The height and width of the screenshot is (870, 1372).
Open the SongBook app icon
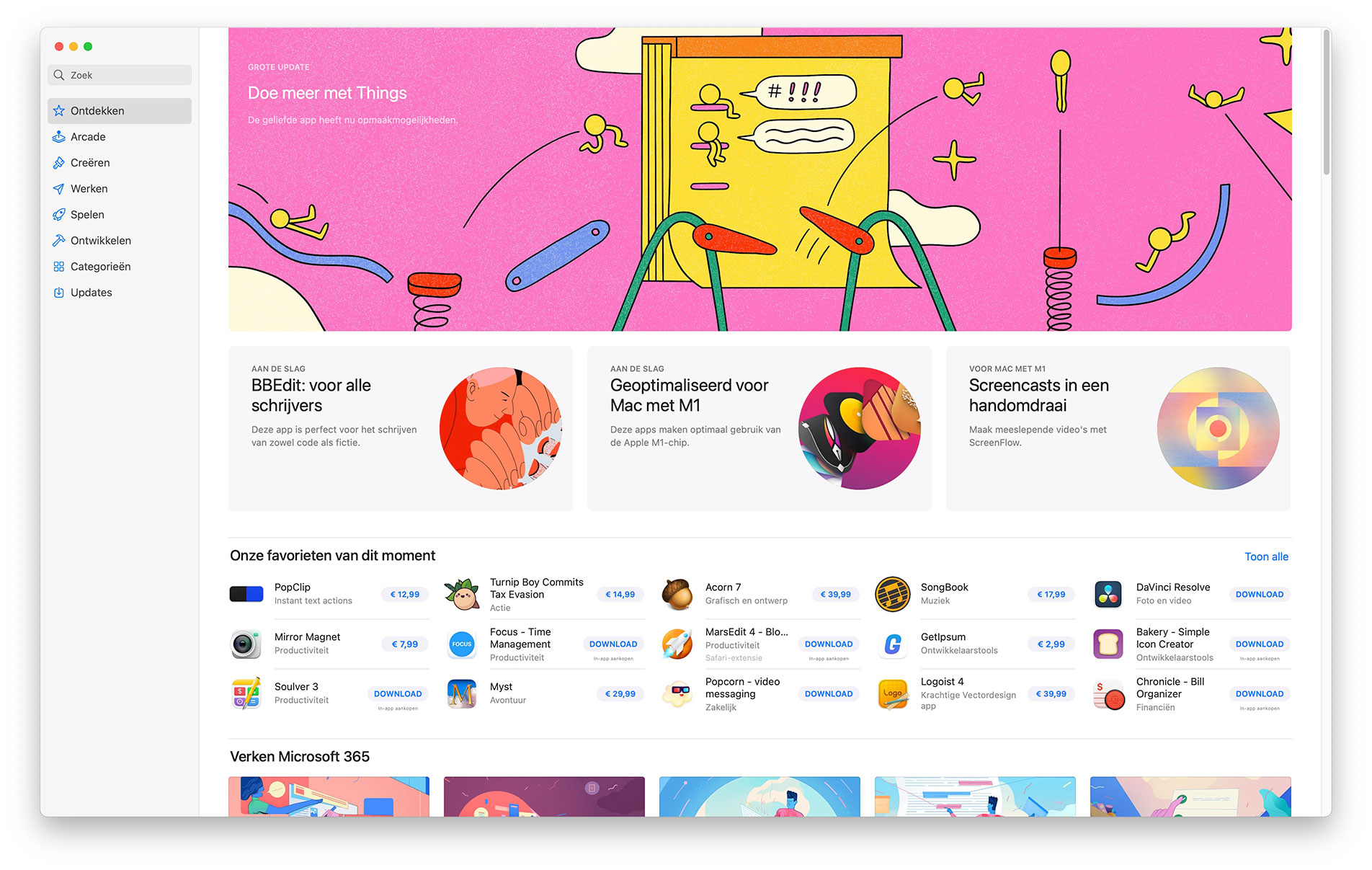click(893, 595)
